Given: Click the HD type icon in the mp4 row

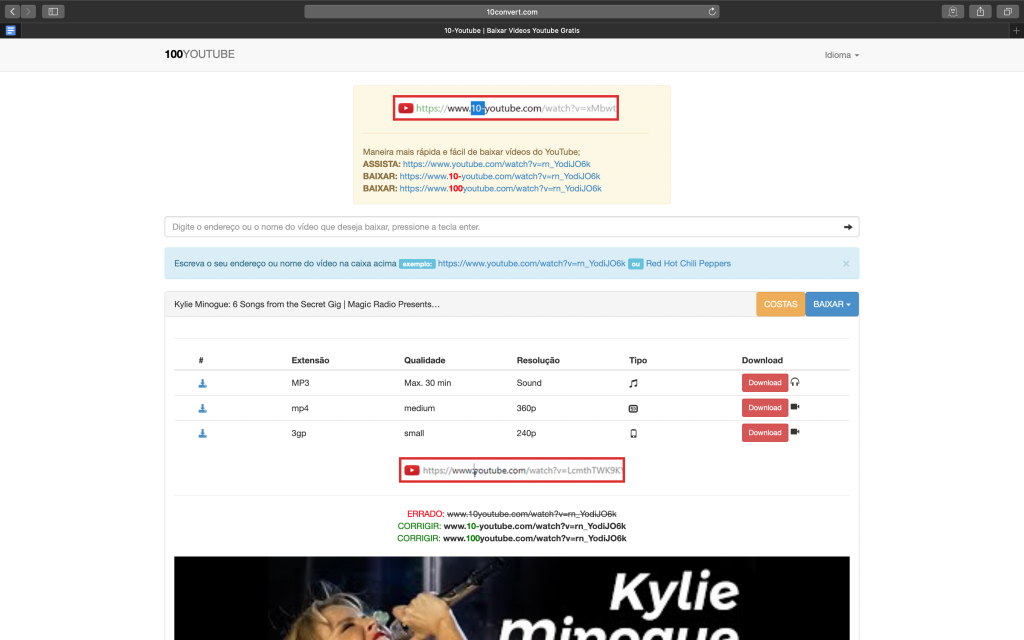Looking at the screenshot, I should point(633,409).
